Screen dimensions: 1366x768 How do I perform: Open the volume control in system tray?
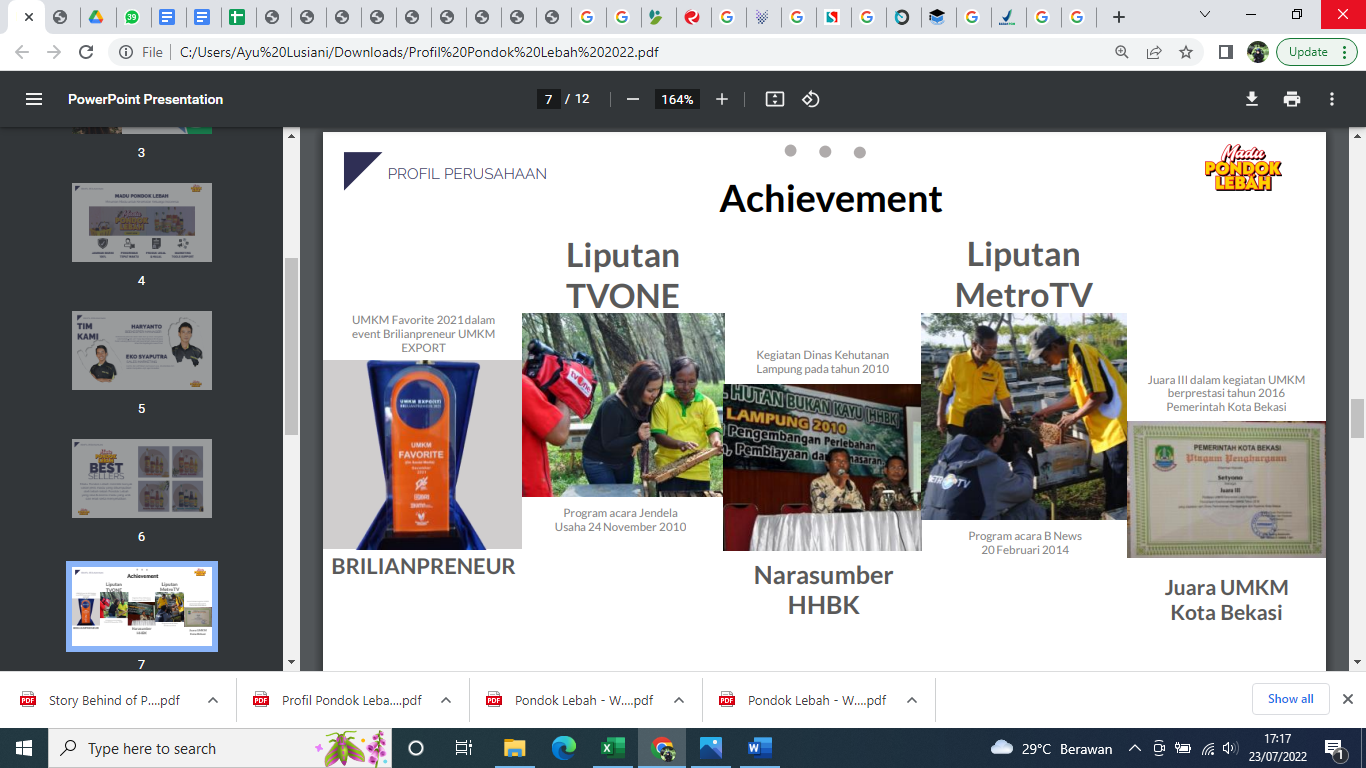coord(1230,748)
